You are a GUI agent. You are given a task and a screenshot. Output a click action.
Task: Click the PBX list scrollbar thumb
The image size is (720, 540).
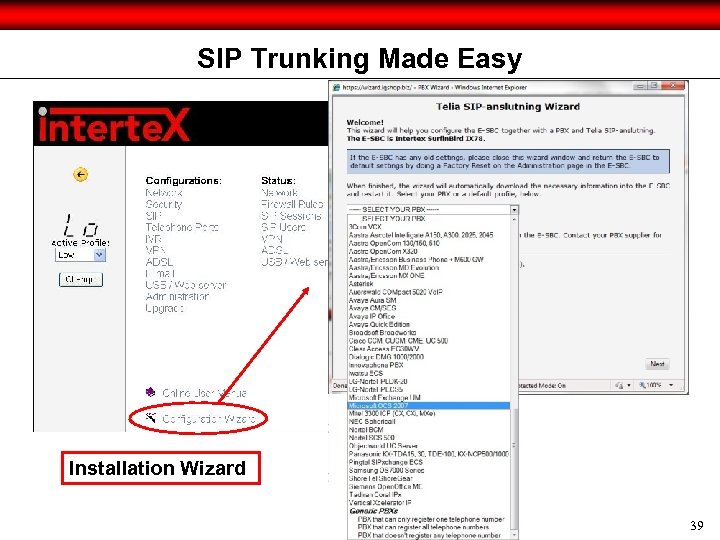coord(514,468)
